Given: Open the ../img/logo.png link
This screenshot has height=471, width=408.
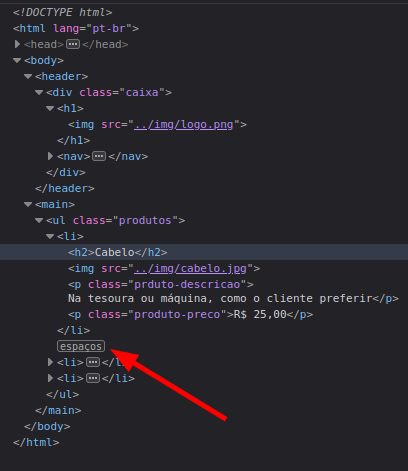Looking at the screenshot, I should 184,125.
